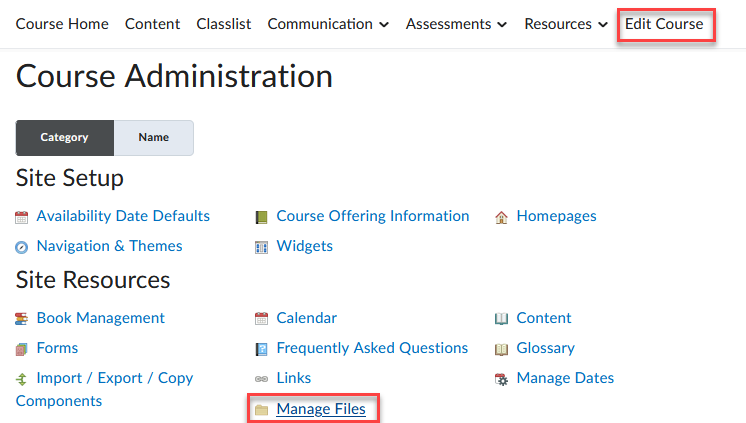This screenshot has width=746, height=423.
Task: Click the stacked books icon beside Book Management
Action: tap(22, 319)
